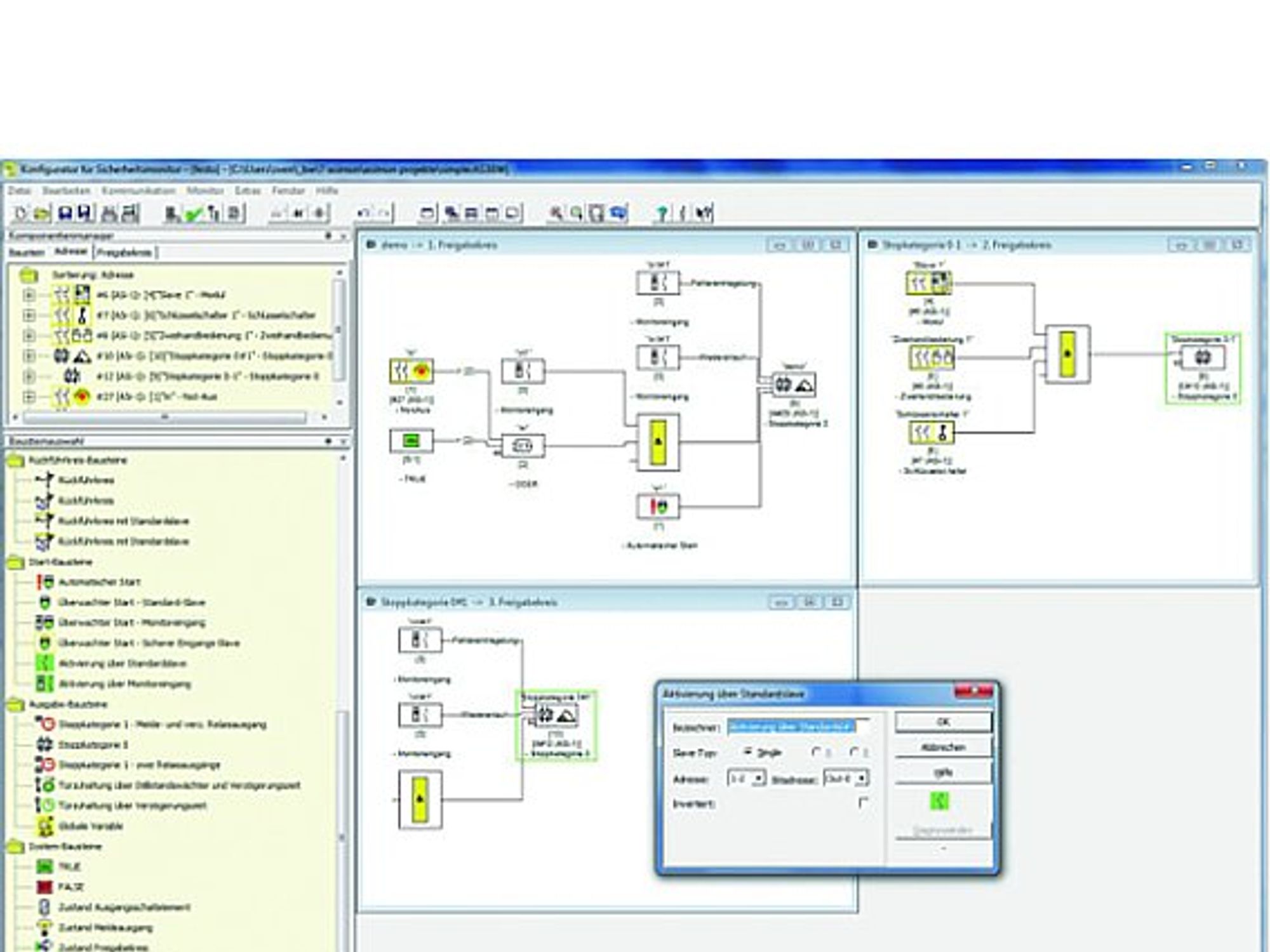Image resolution: width=1270 pixels, height=952 pixels.
Task: Confirm dialog with OK button
Action: (943, 722)
